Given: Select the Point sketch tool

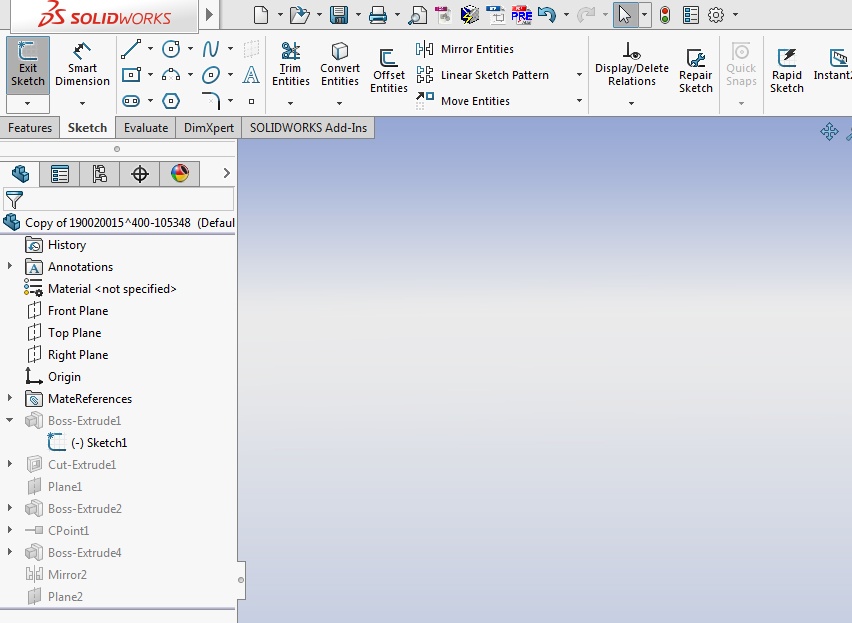Looking at the screenshot, I should [x=251, y=101].
